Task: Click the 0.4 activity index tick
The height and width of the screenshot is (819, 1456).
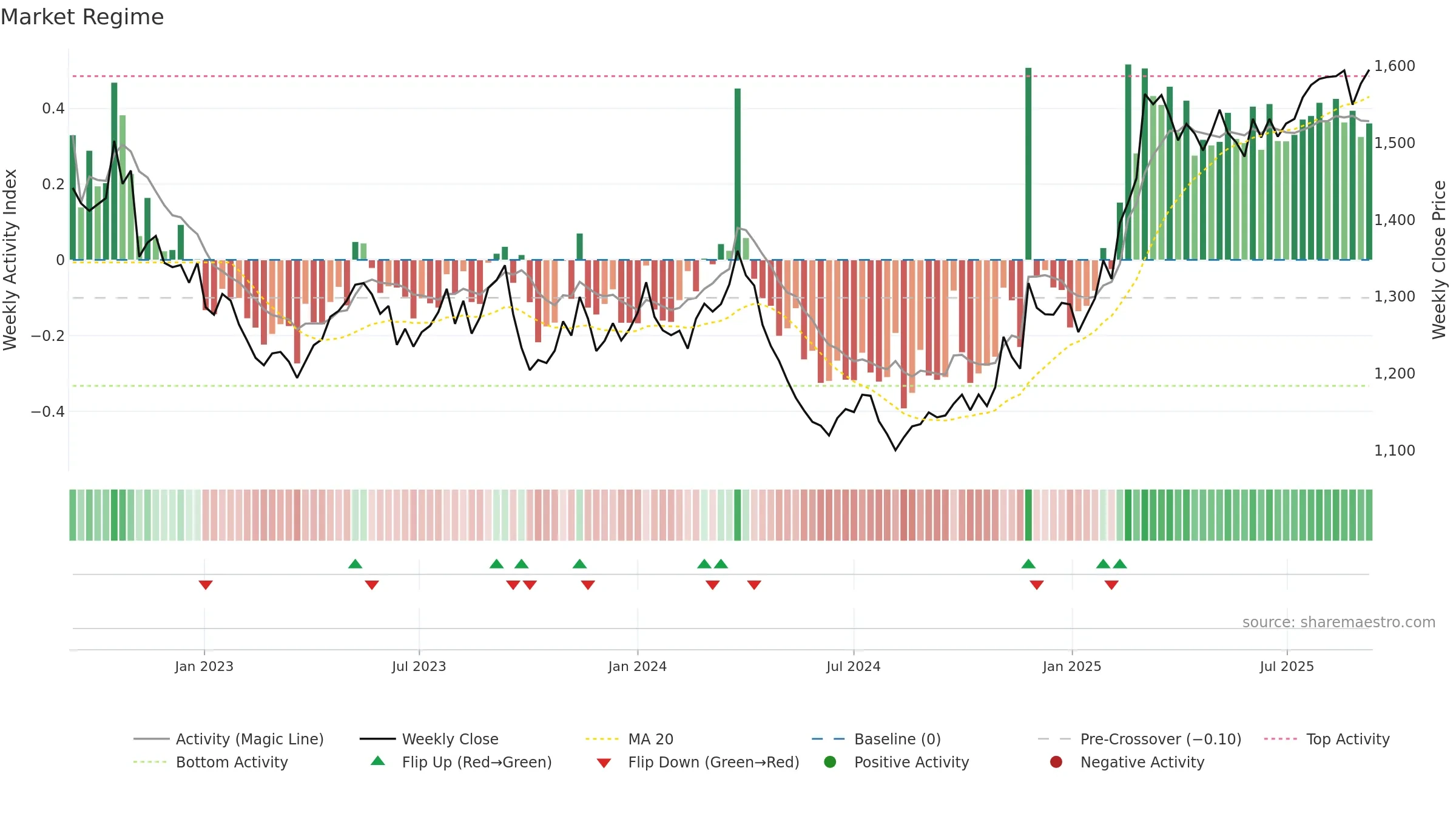Action: [53, 109]
